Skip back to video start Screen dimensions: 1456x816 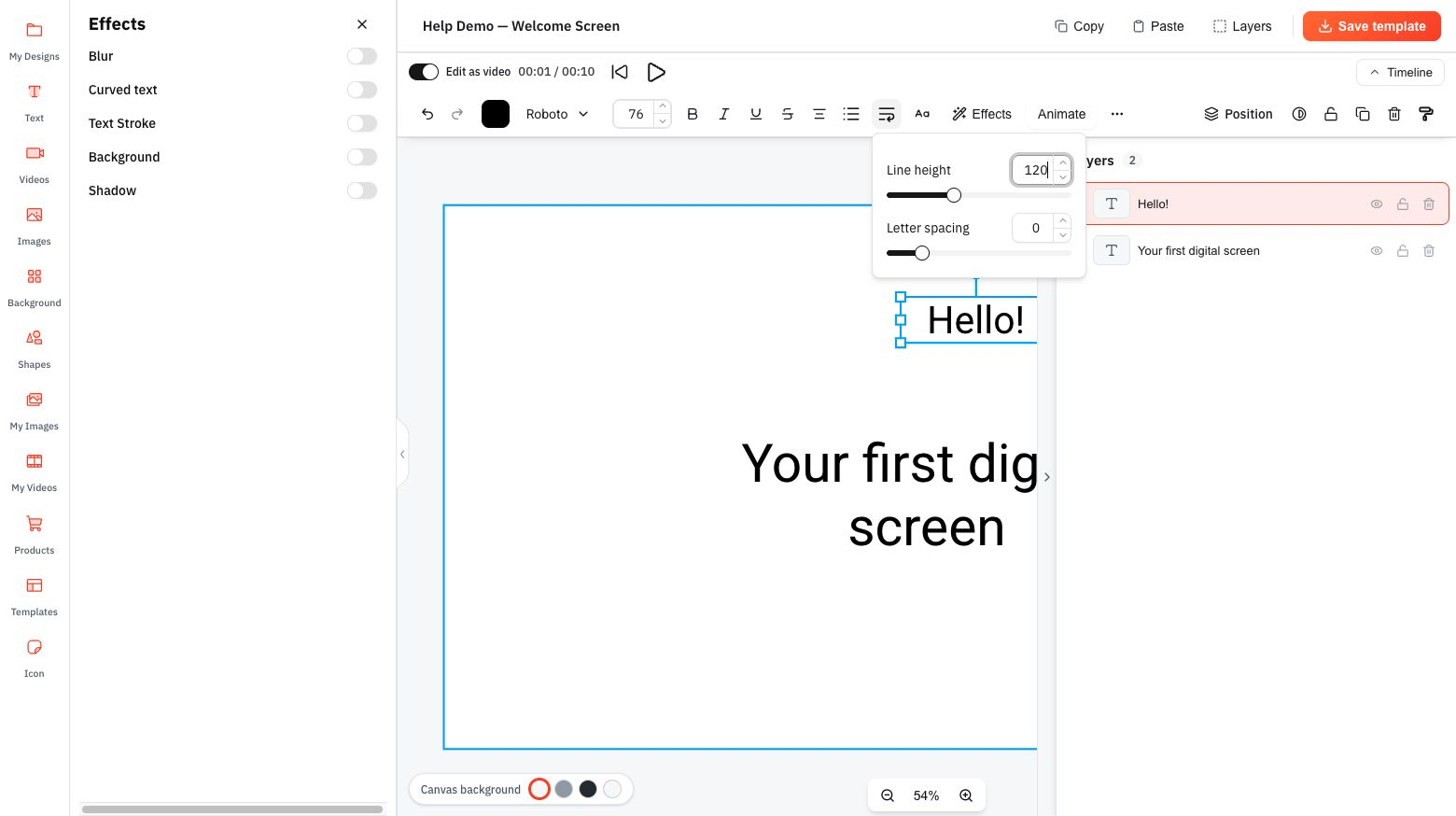[x=620, y=72]
